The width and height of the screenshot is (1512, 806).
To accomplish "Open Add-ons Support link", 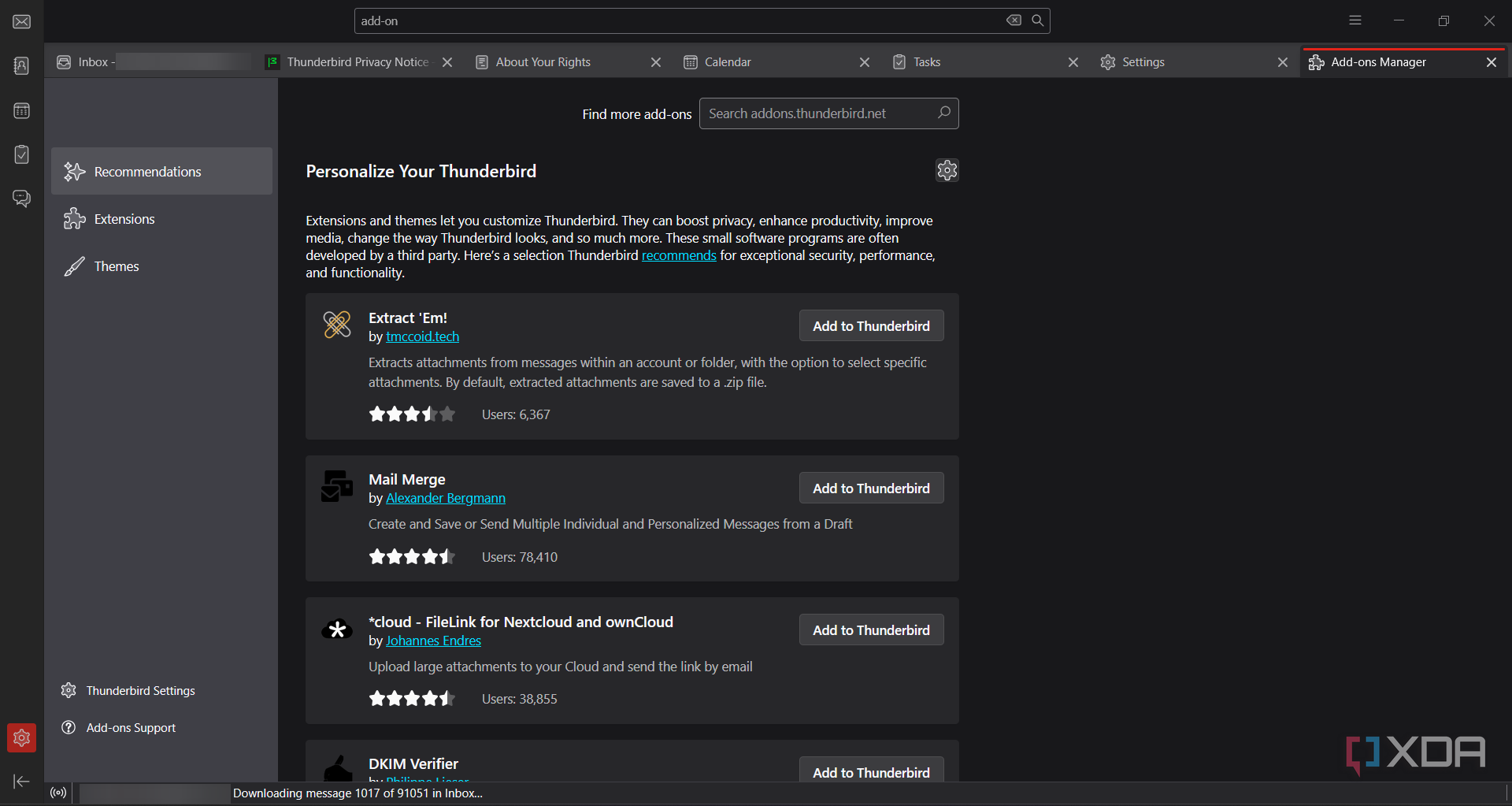I will click(131, 728).
